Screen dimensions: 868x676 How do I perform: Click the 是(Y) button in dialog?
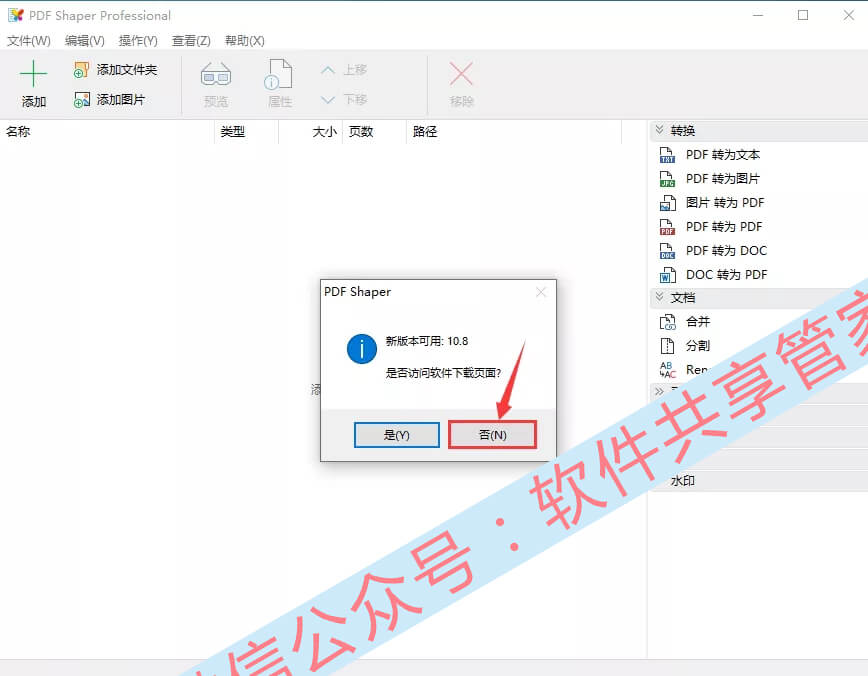tap(396, 435)
